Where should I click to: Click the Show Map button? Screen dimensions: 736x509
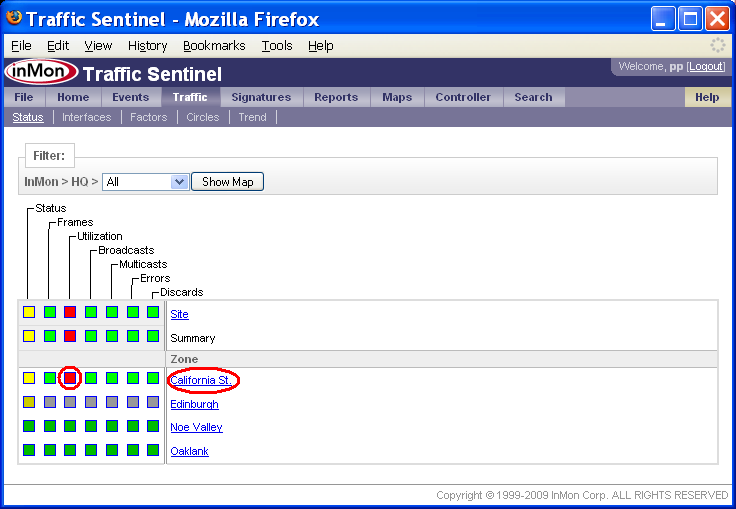pyautogui.click(x=228, y=182)
